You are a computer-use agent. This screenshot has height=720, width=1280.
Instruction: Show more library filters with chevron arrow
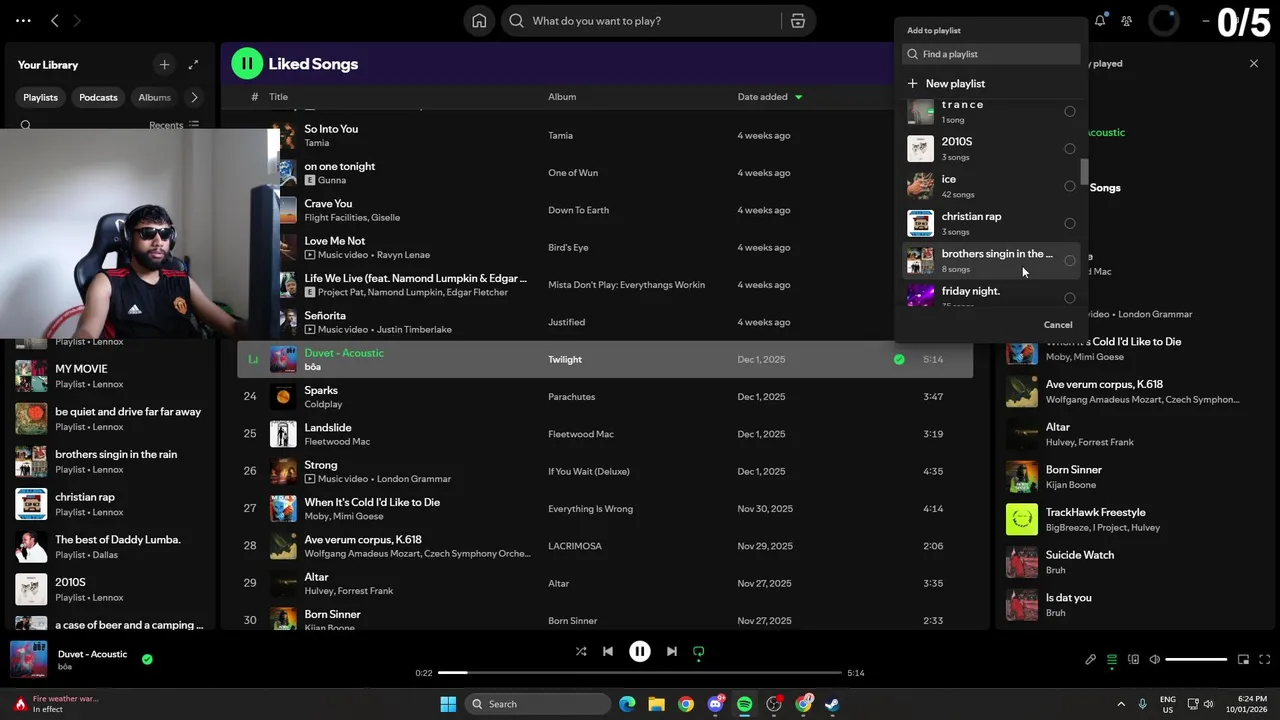click(194, 97)
